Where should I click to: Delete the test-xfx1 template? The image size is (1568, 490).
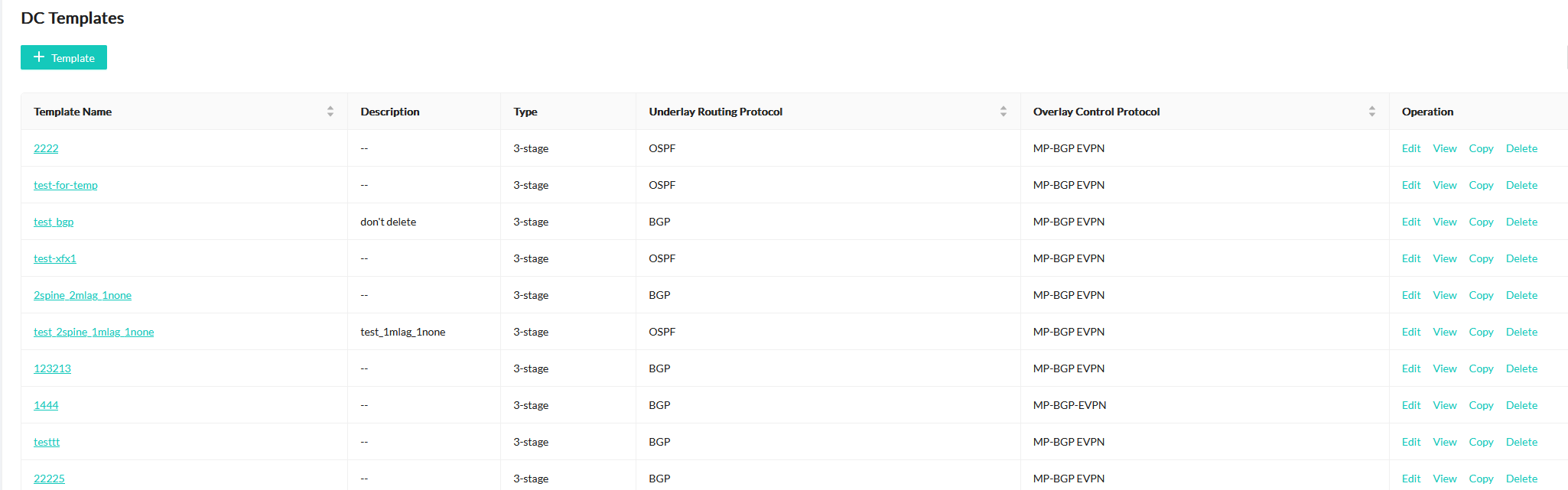(x=1521, y=258)
